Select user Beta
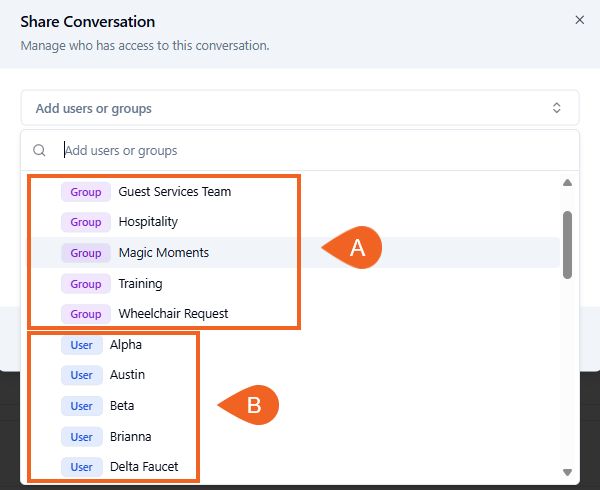Viewport: 600px width, 490px height. (x=122, y=406)
